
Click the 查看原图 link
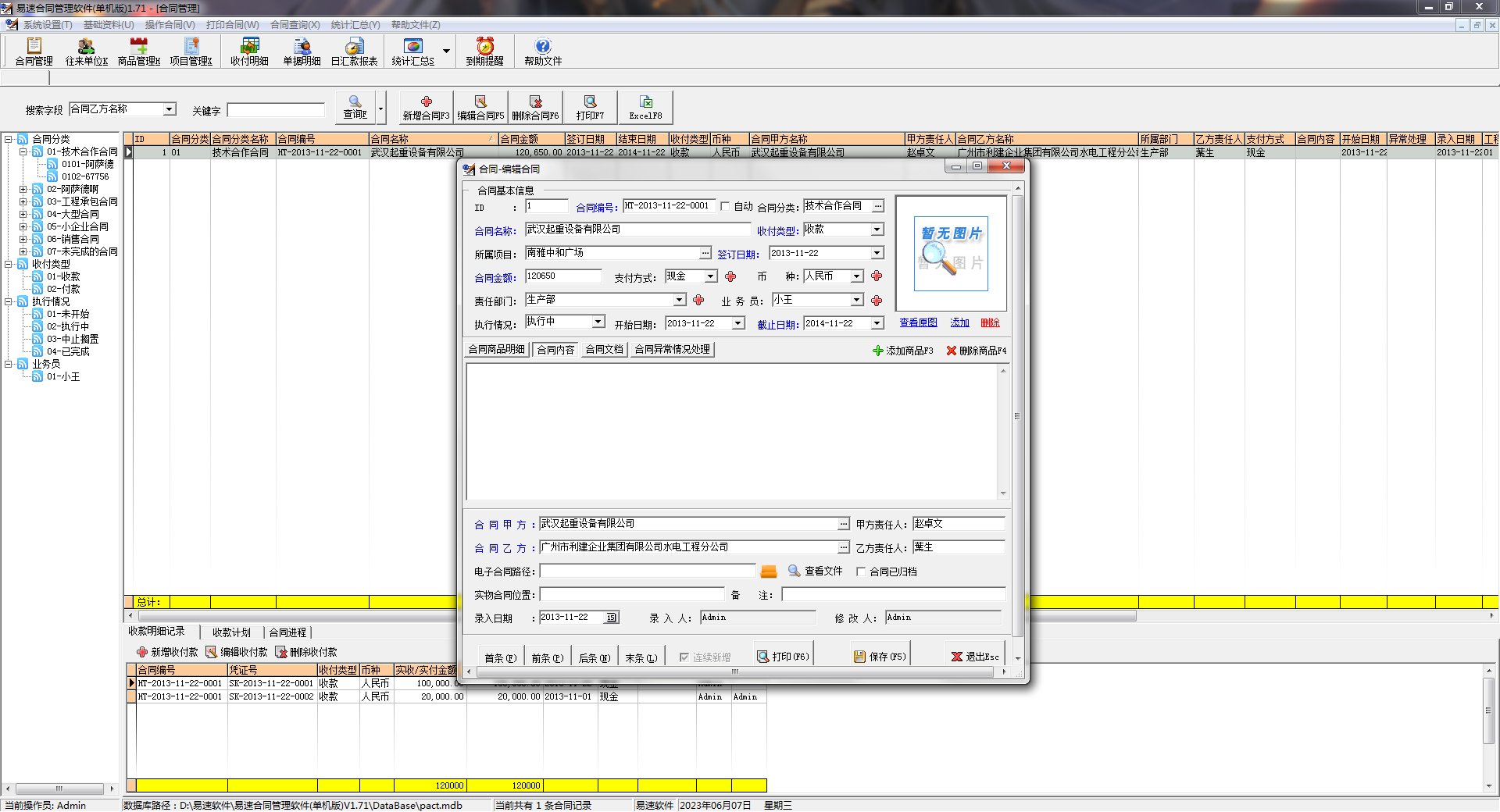[x=918, y=322]
